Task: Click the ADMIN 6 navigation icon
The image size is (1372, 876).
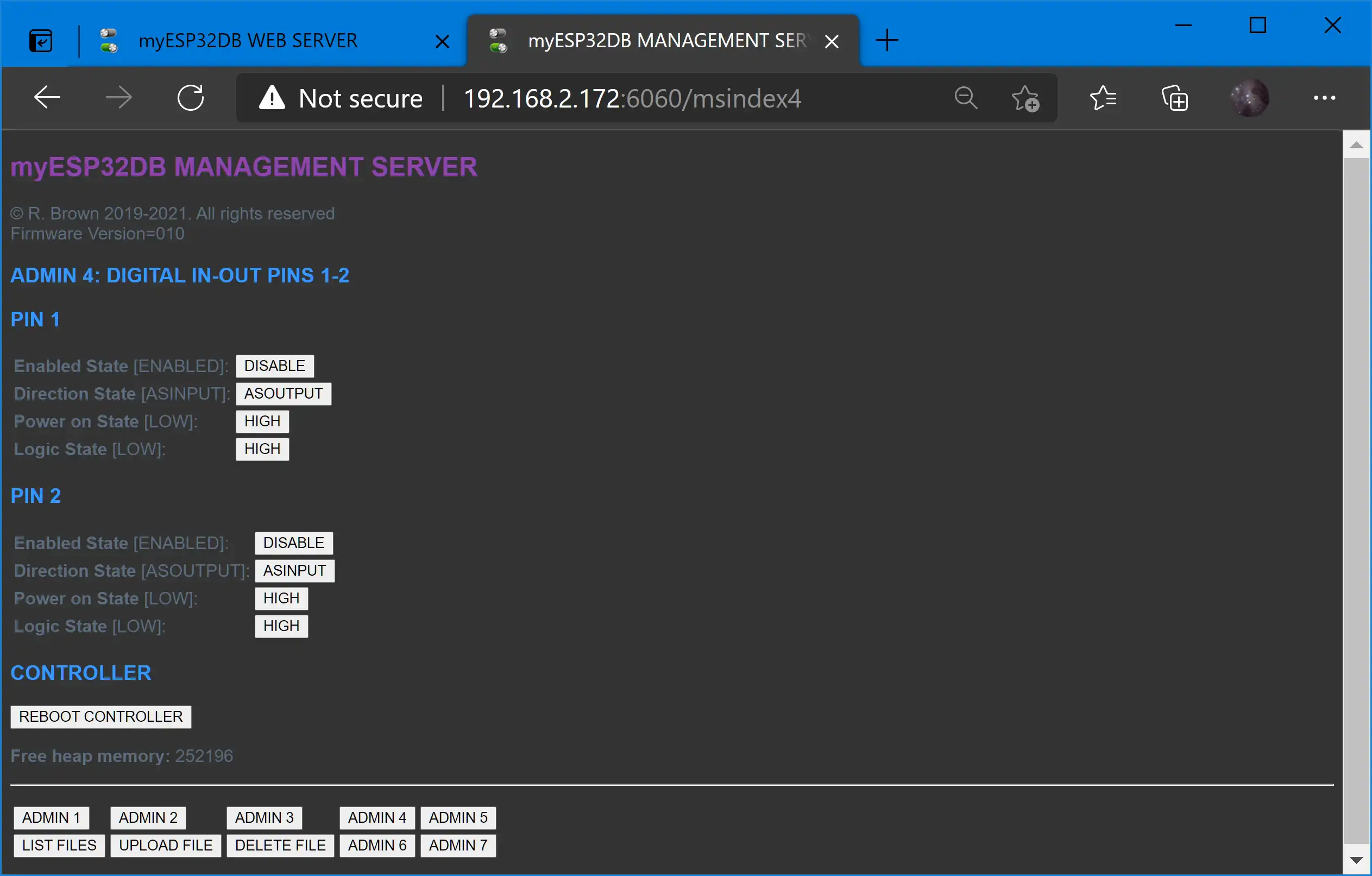Action: 376,845
